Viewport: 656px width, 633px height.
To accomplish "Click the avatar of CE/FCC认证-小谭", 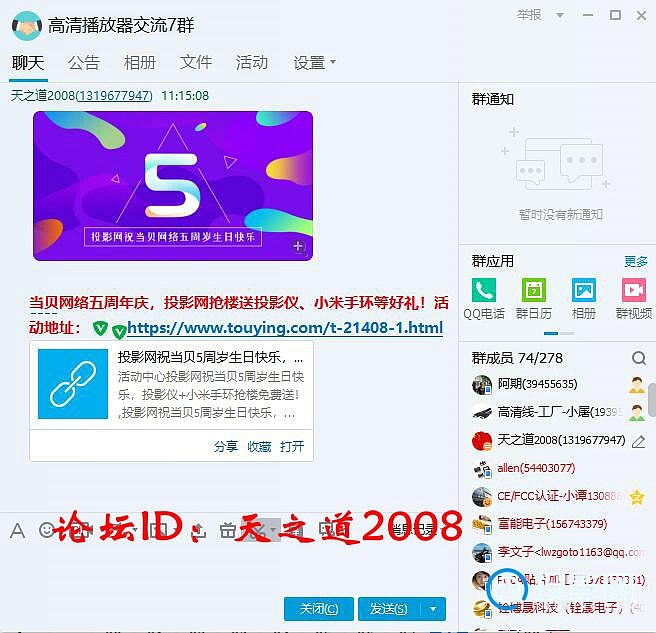I will [482, 497].
